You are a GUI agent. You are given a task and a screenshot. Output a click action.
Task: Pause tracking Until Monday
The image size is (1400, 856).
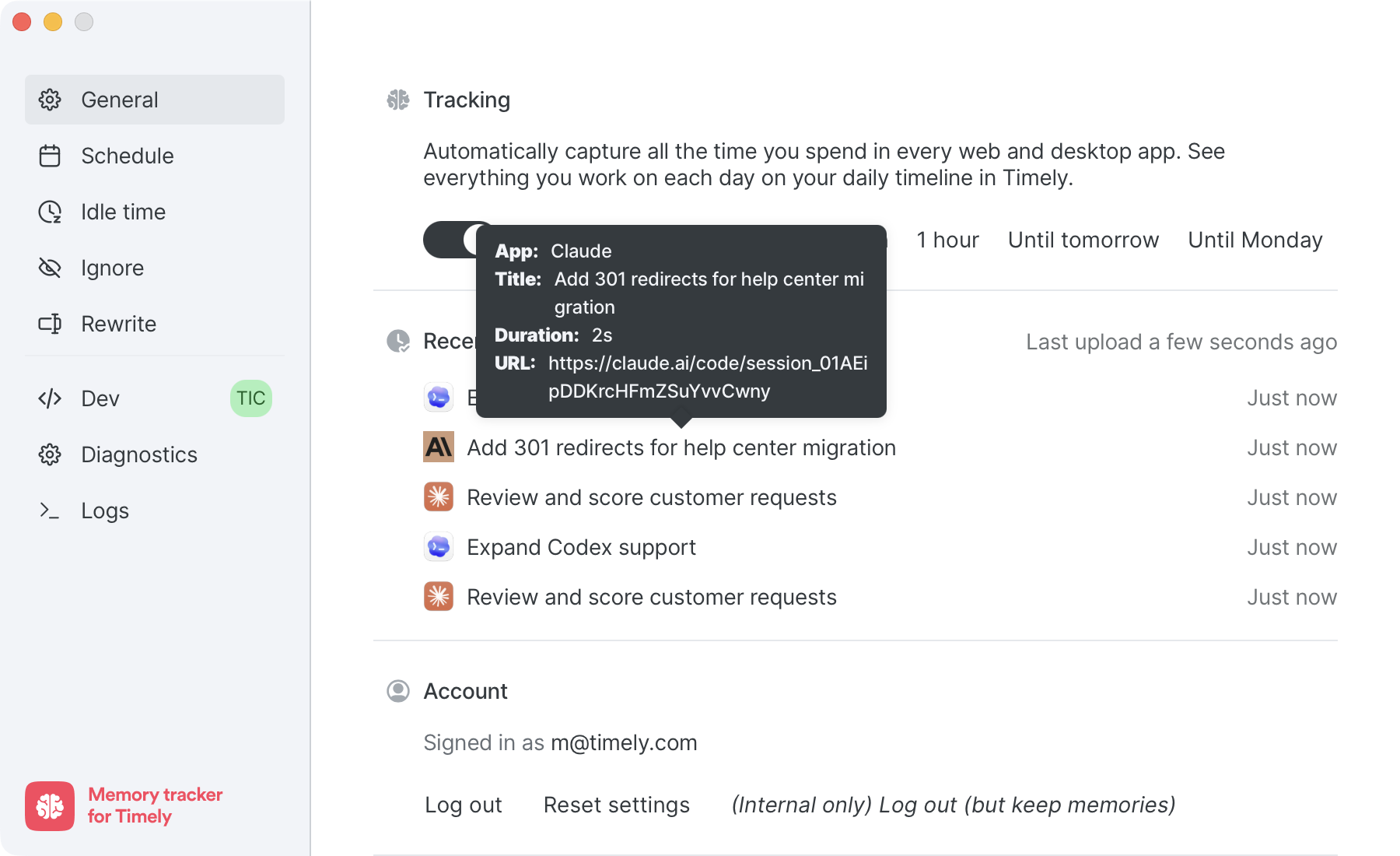[x=1255, y=240]
